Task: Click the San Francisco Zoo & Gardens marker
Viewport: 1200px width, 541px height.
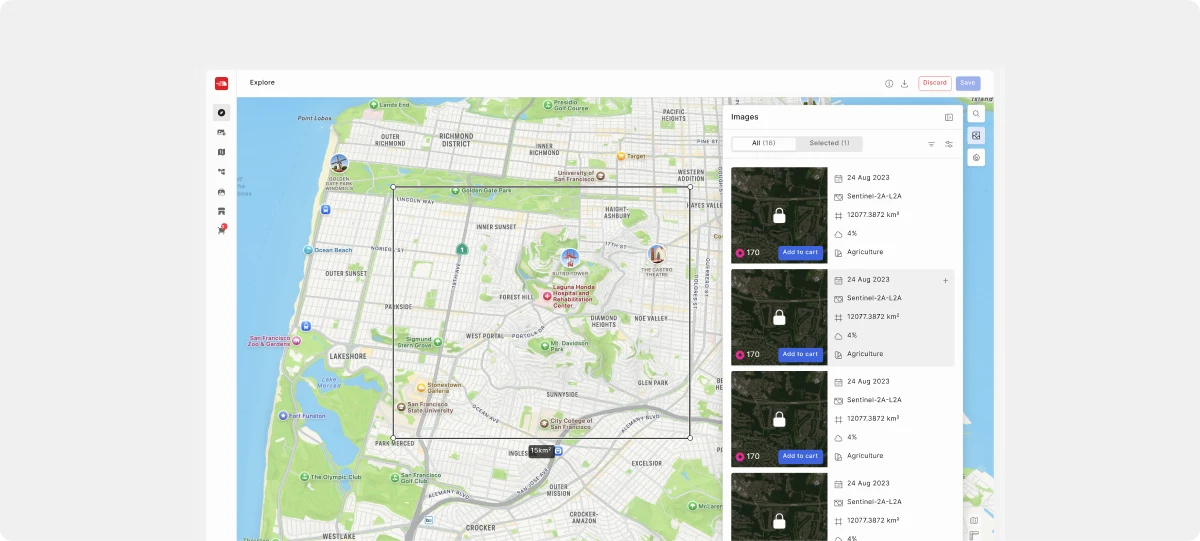Action: coord(296,340)
